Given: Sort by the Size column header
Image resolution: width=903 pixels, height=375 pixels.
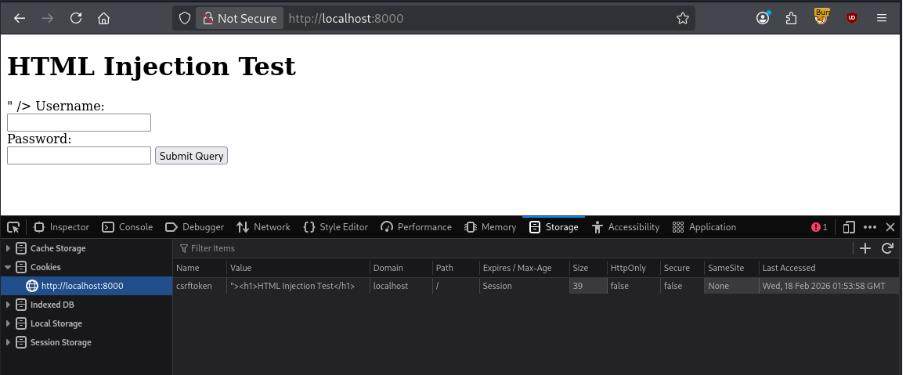Looking at the screenshot, I should (588, 268).
